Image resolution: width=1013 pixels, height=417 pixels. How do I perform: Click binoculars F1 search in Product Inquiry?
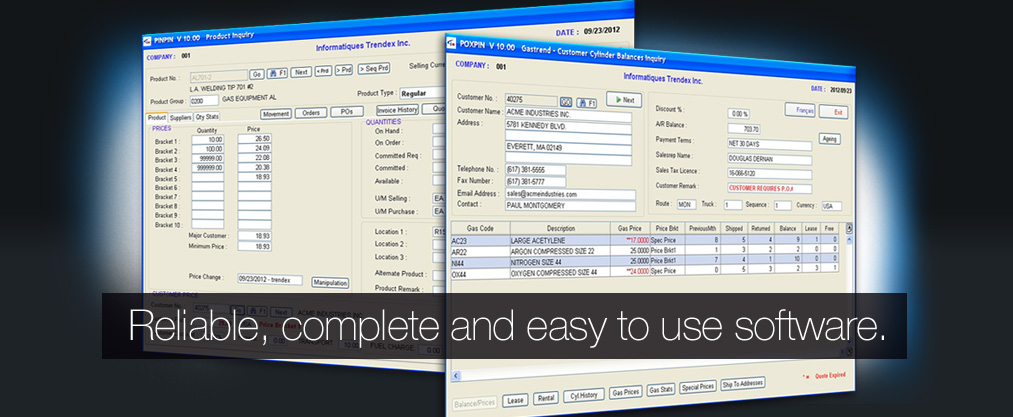click(x=277, y=73)
